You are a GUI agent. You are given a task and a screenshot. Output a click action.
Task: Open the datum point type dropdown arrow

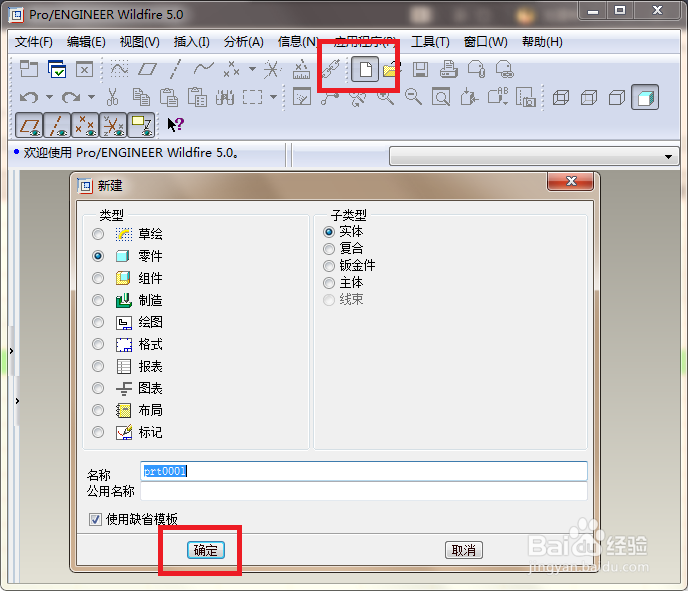point(252,69)
